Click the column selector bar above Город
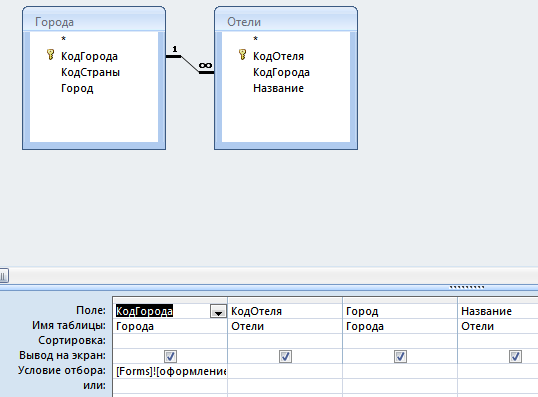The image size is (538, 397). tap(400, 300)
